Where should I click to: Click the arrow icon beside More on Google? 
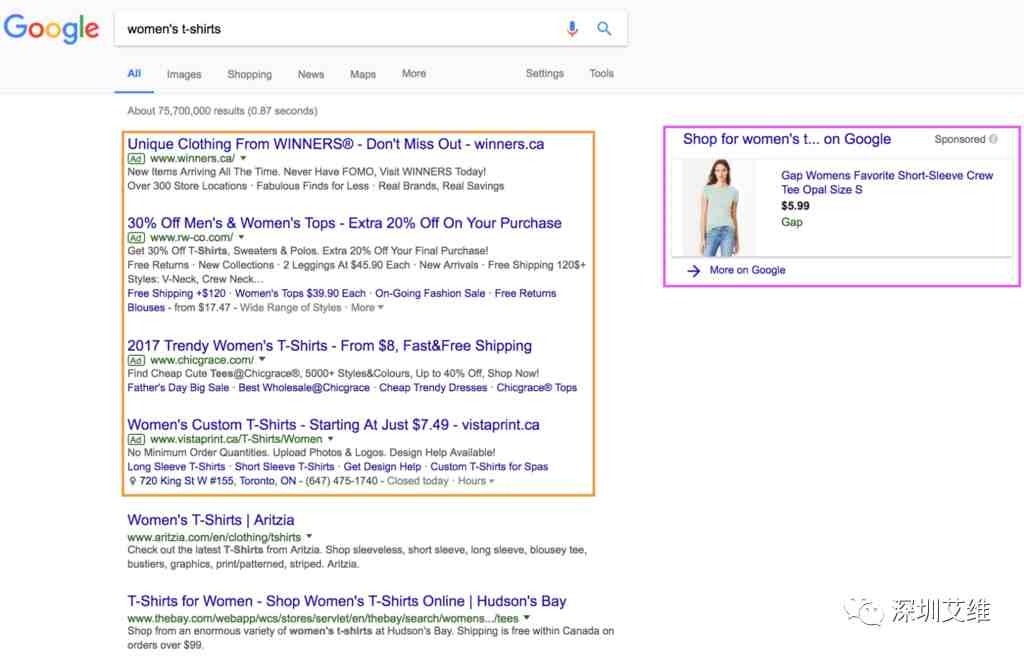pos(694,271)
